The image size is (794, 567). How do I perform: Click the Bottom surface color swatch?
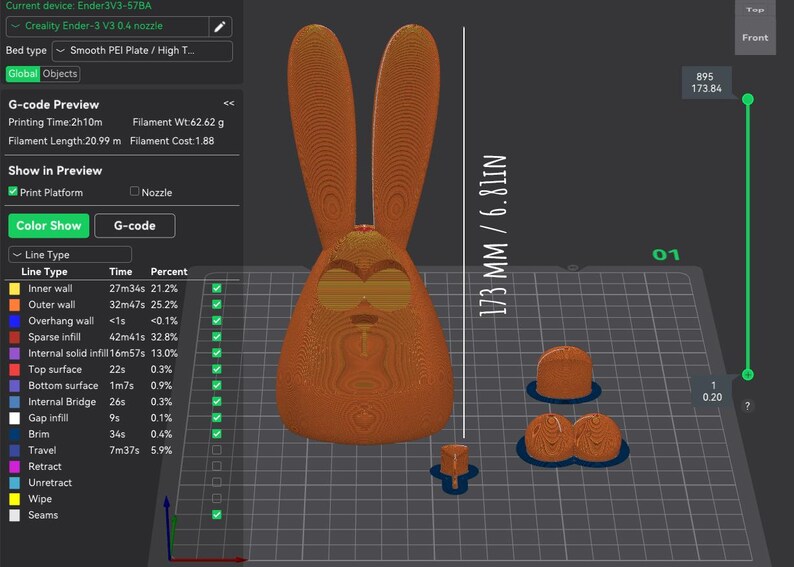click(x=15, y=386)
